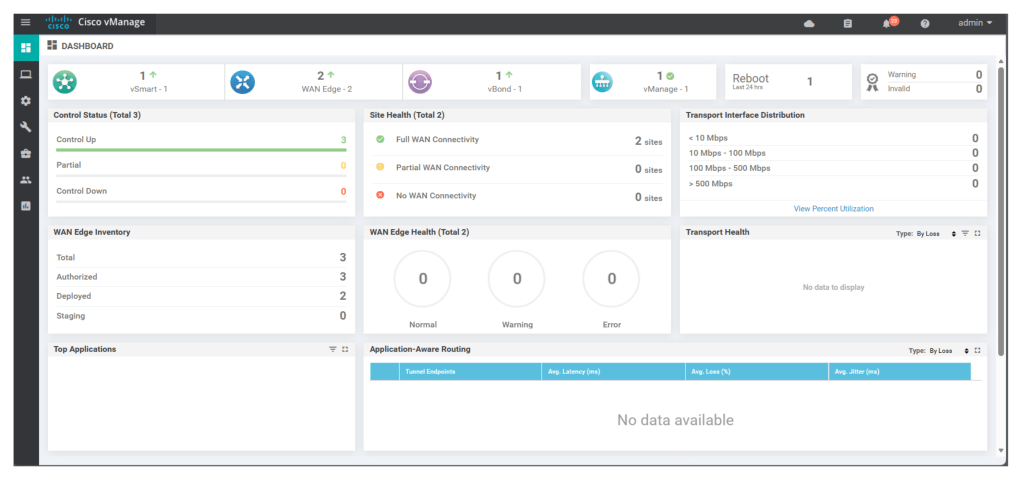Click the help question mark icon
The height and width of the screenshot is (480, 1023).
pos(925,23)
